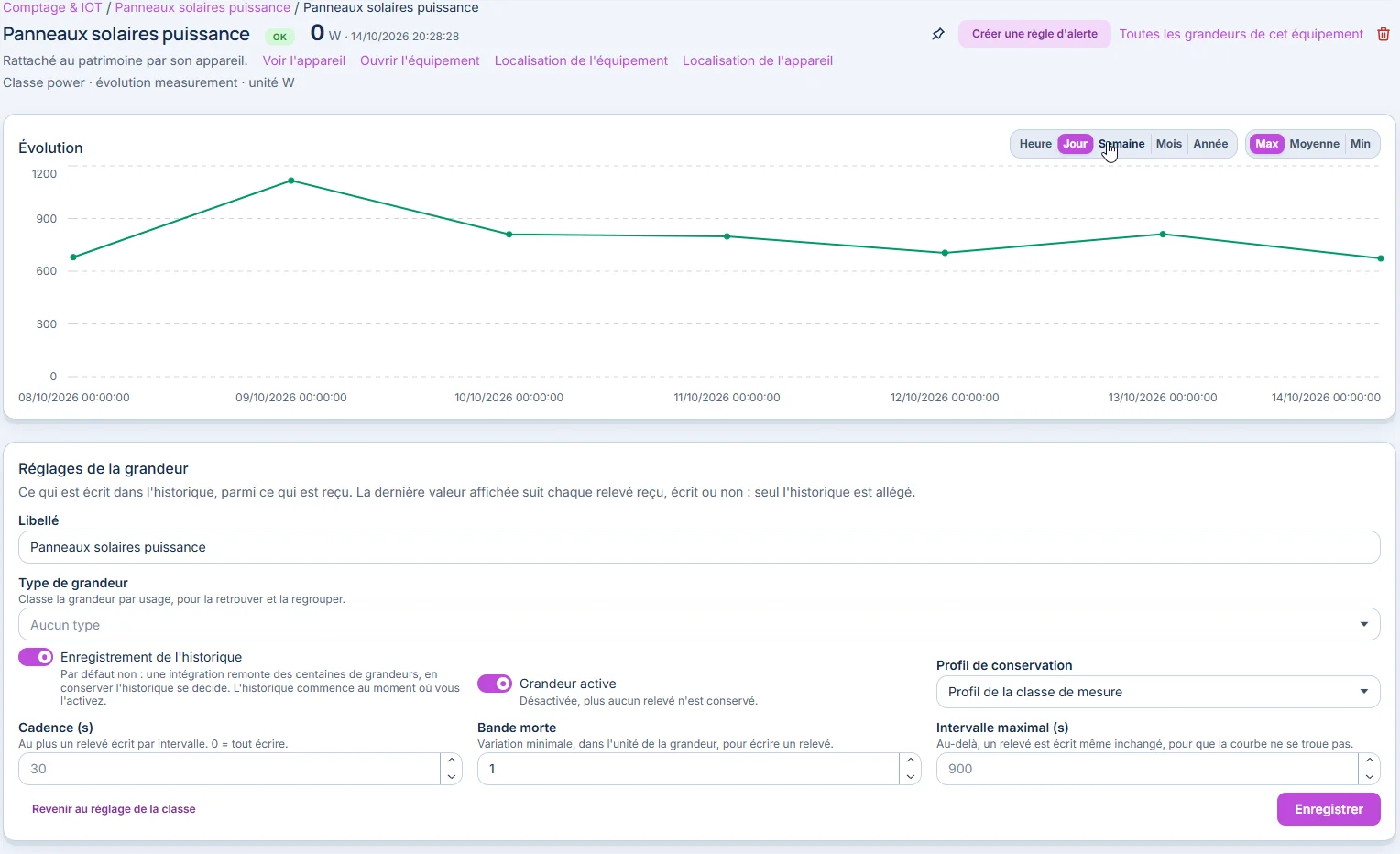This screenshot has height=854, width=1400.
Task: Decrease Cadence value with down arrow
Action: pyautogui.click(x=452, y=777)
